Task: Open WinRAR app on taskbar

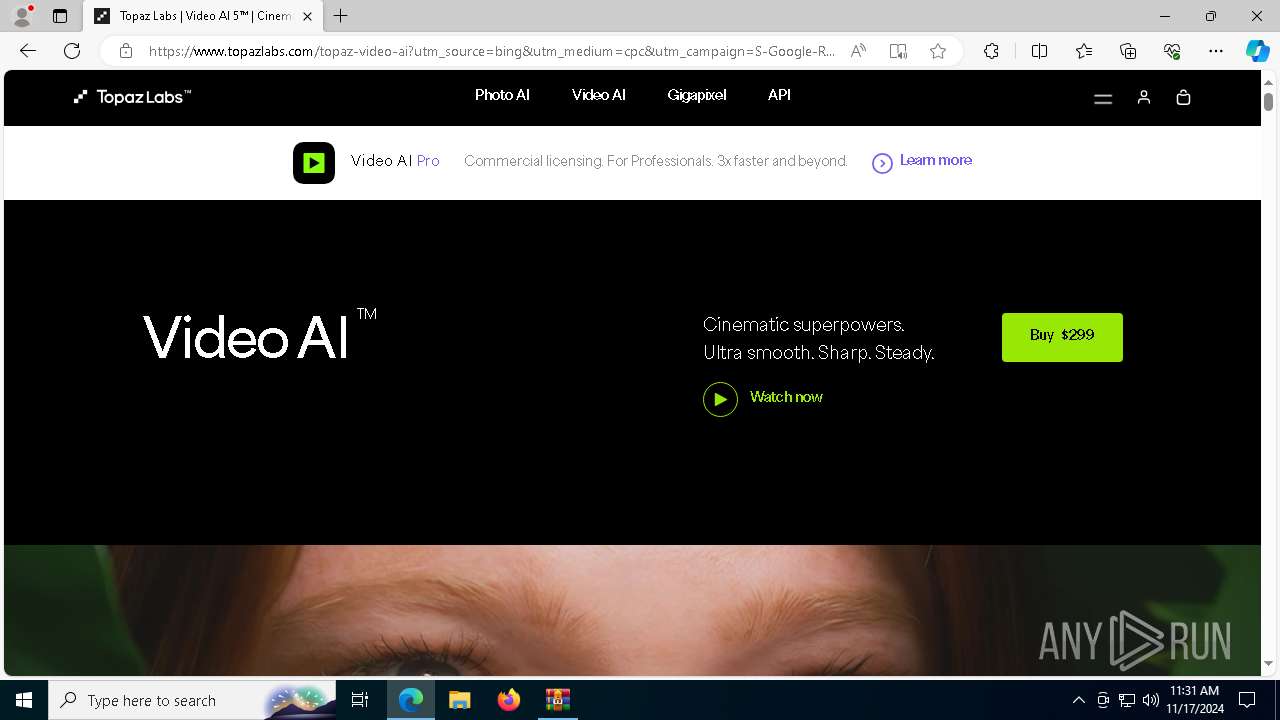Action: point(557,700)
